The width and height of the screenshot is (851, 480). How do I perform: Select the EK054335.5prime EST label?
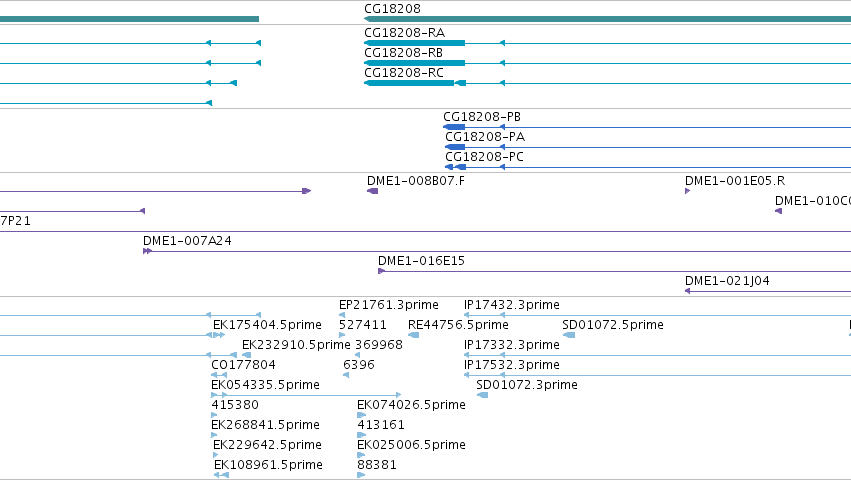[x=265, y=385]
